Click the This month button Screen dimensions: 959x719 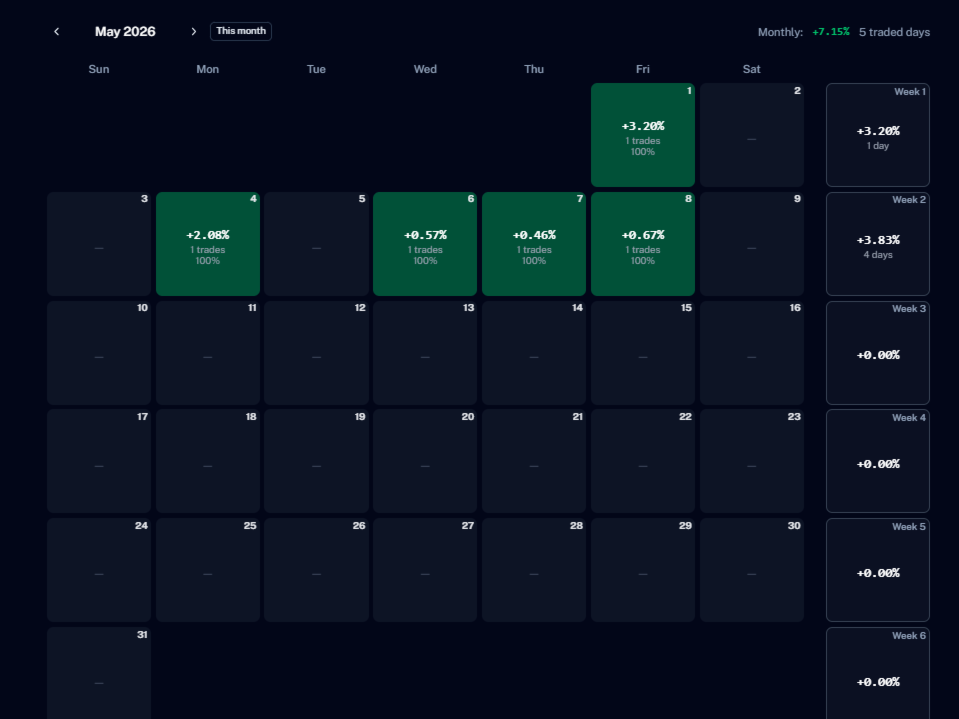point(241,31)
